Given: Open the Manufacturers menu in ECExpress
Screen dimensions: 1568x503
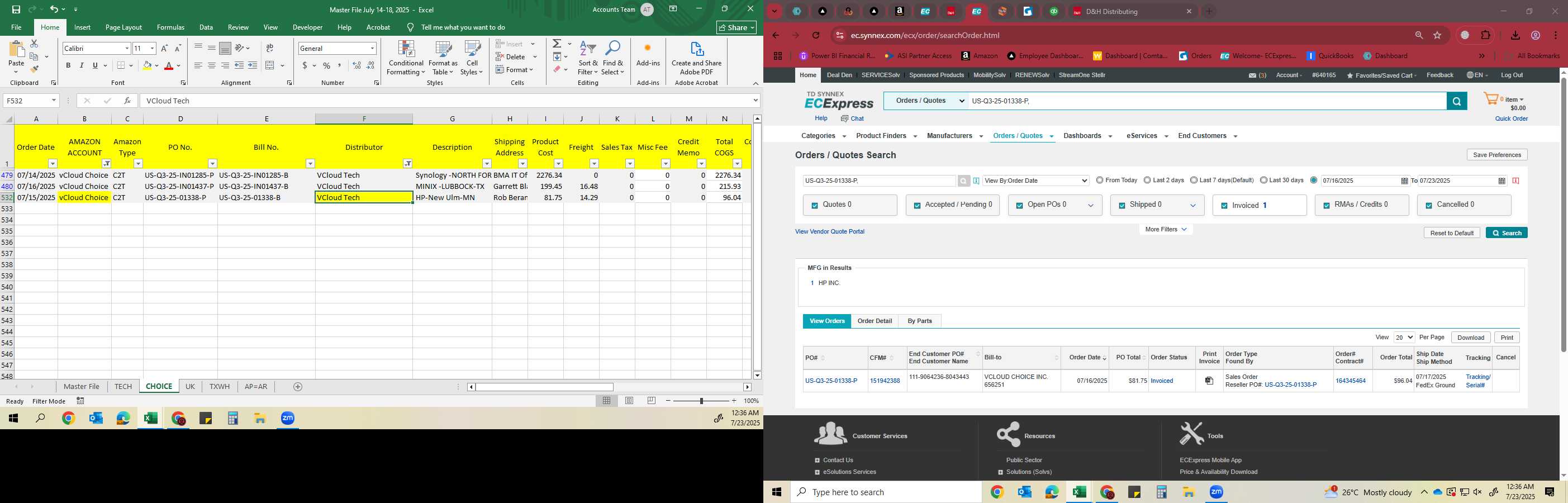Looking at the screenshot, I should (954, 136).
